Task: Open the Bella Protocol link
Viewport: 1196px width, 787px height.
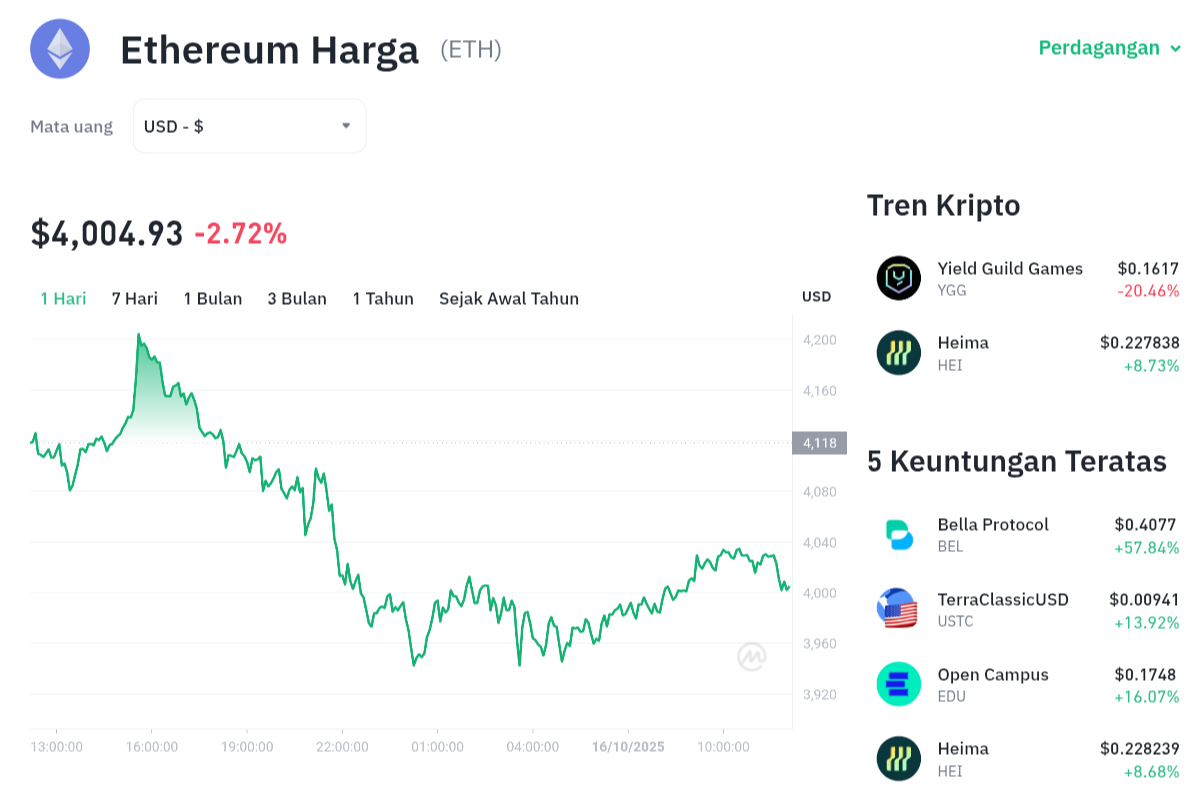Action: click(x=993, y=524)
